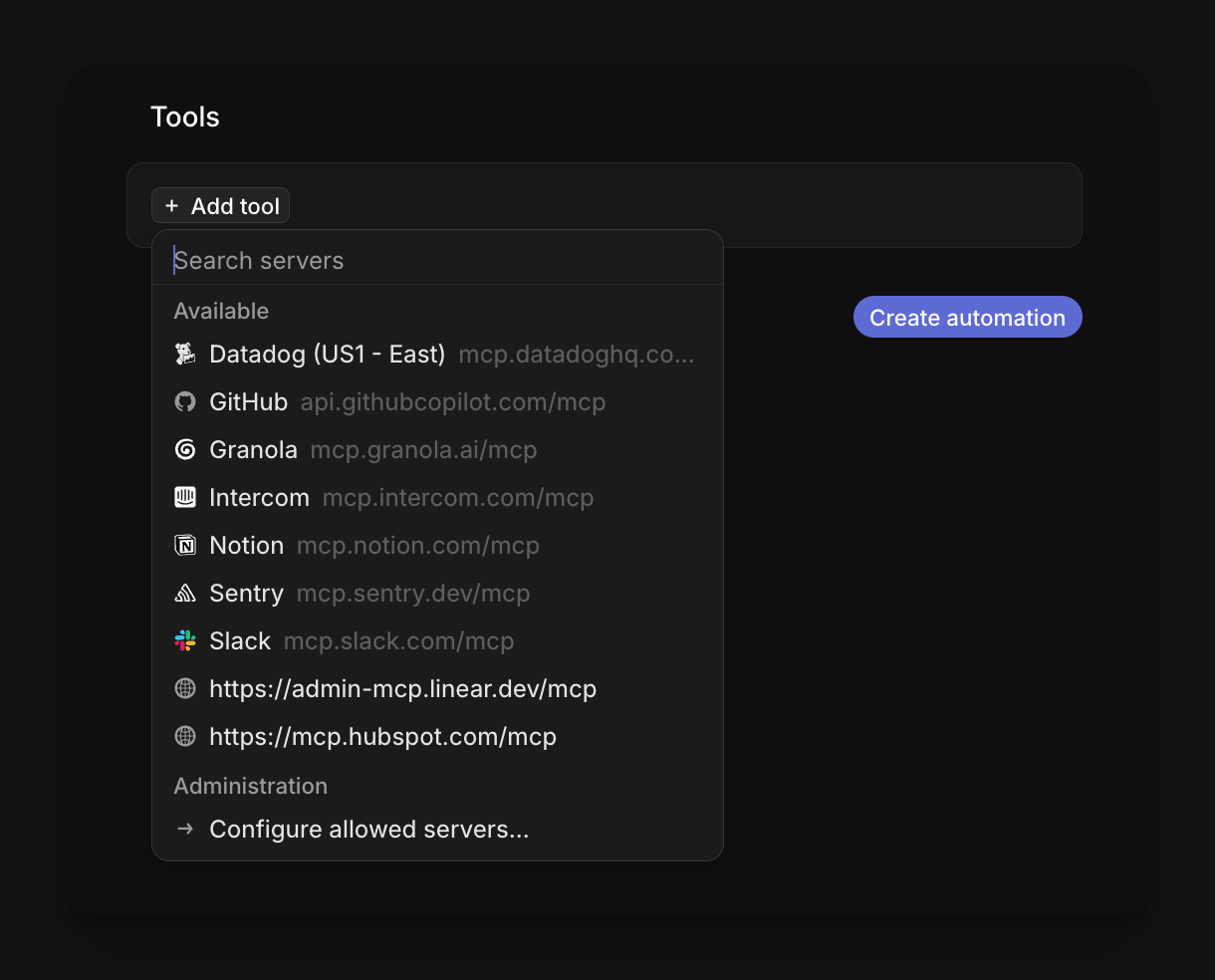
Task: Click the Granola spiral icon
Action: (185, 450)
